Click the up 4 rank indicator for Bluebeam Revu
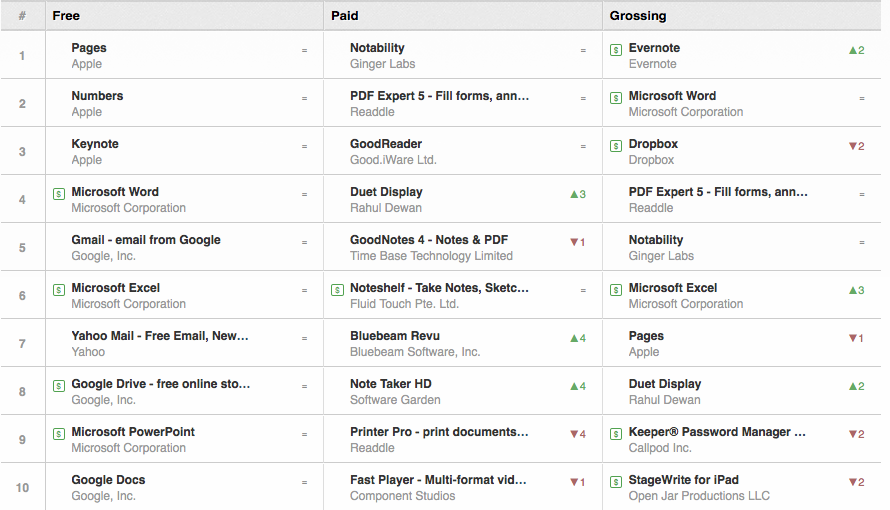 point(578,338)
